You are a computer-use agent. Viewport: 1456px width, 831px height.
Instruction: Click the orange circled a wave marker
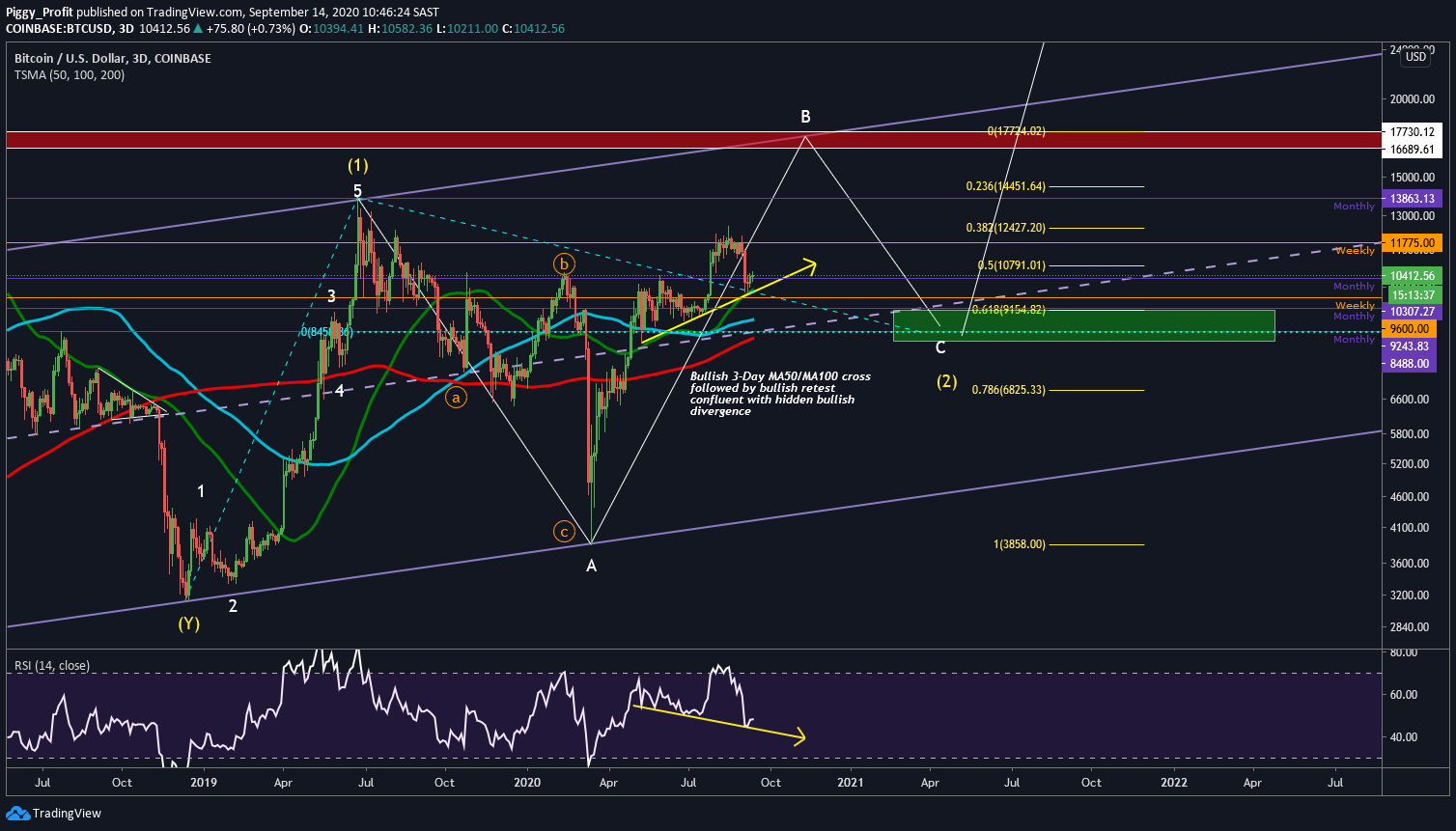pyautogui.click(x=456, y=397)
